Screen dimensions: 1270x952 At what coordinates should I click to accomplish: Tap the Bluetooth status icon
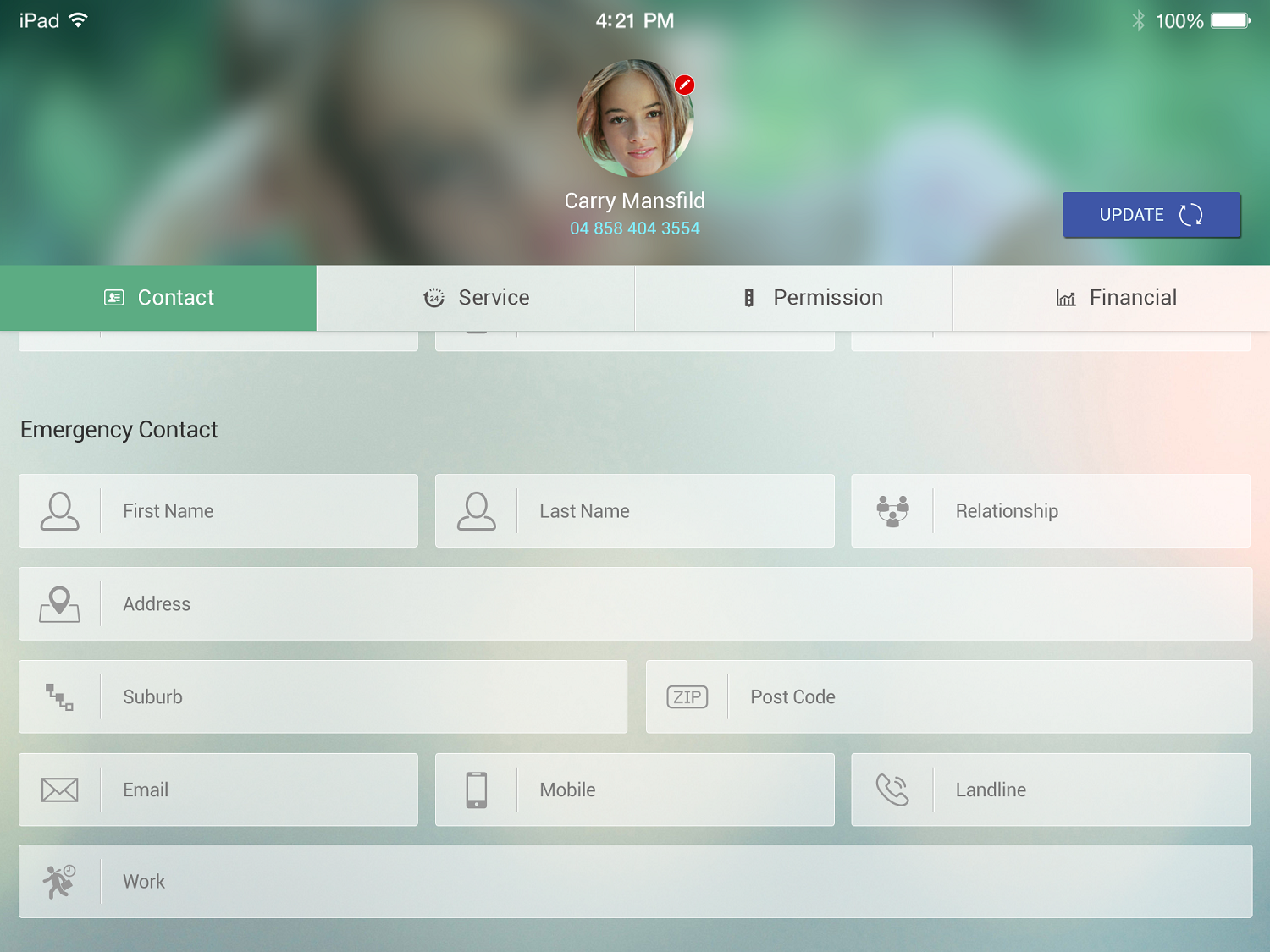tap(1138, 20)
